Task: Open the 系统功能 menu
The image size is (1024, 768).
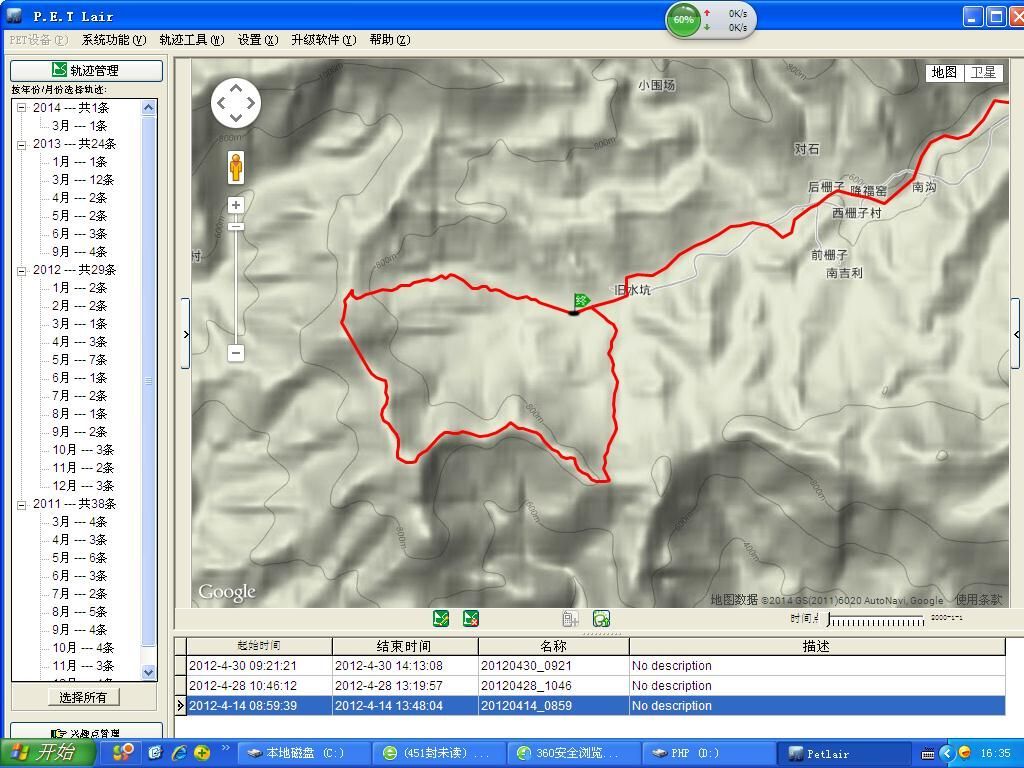Action: pyautogui.click(x=113, y=40)
